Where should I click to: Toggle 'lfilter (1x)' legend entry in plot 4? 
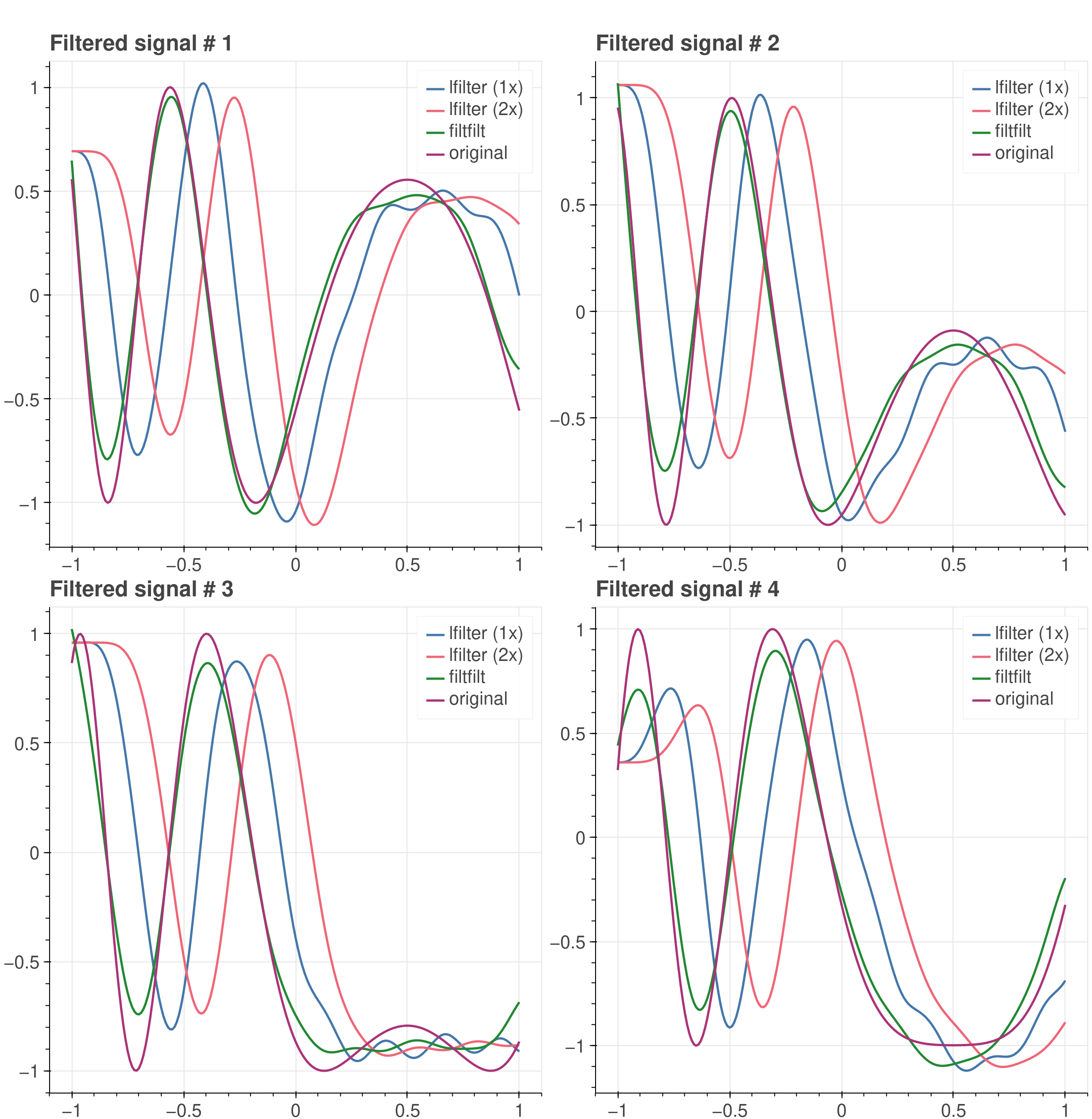point(1021,634)
